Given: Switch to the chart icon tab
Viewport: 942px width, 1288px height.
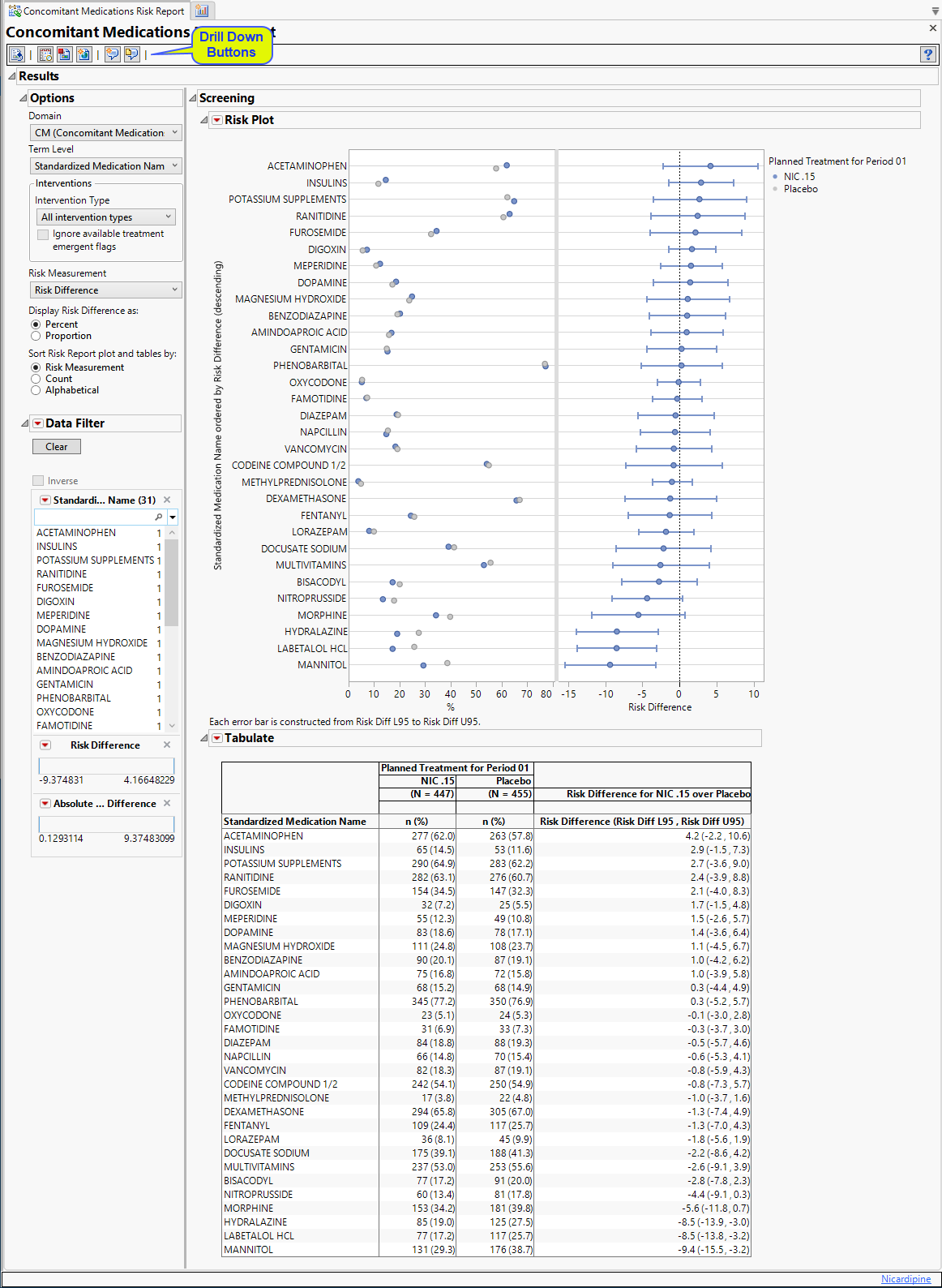Looking at the screenshot, I should tap(202, 11).
